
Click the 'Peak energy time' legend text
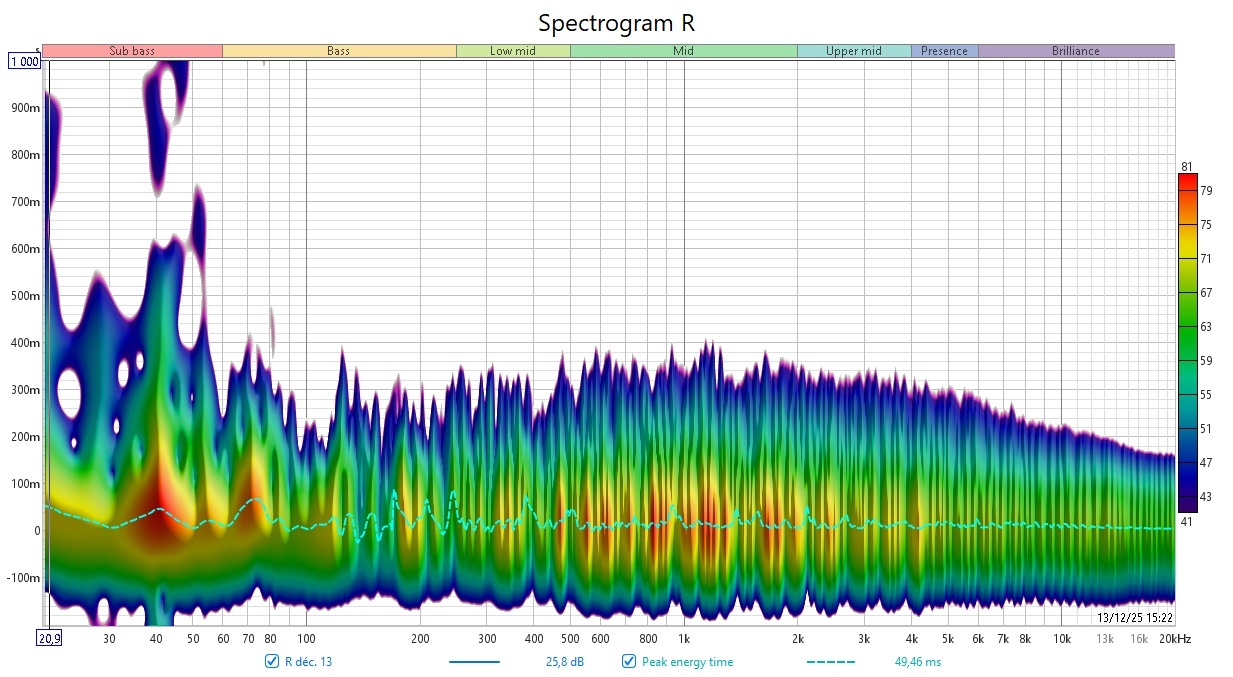click(x=687, y=662)
